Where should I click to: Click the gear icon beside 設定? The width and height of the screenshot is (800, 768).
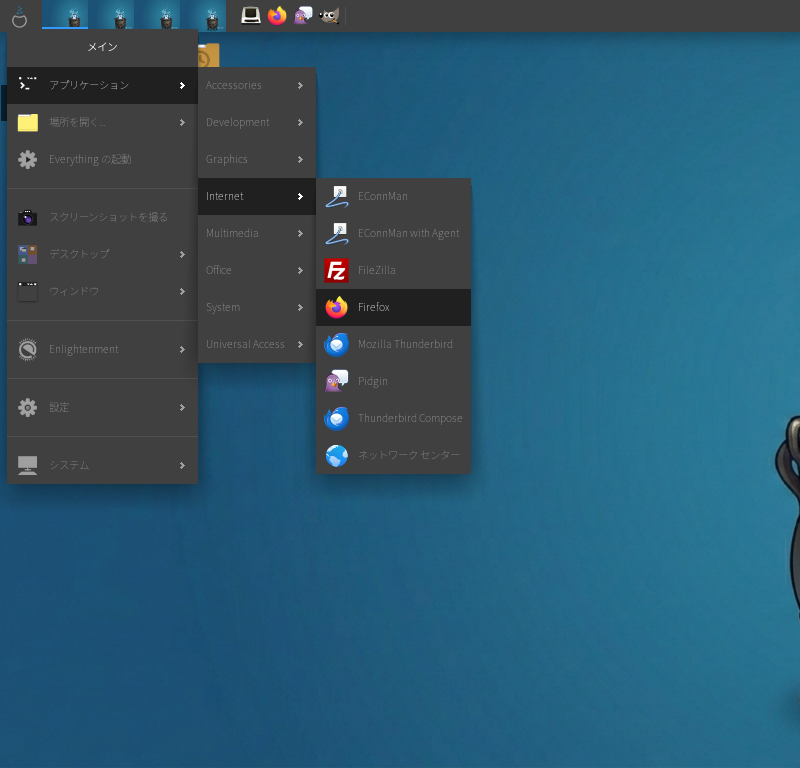point(28,407)
